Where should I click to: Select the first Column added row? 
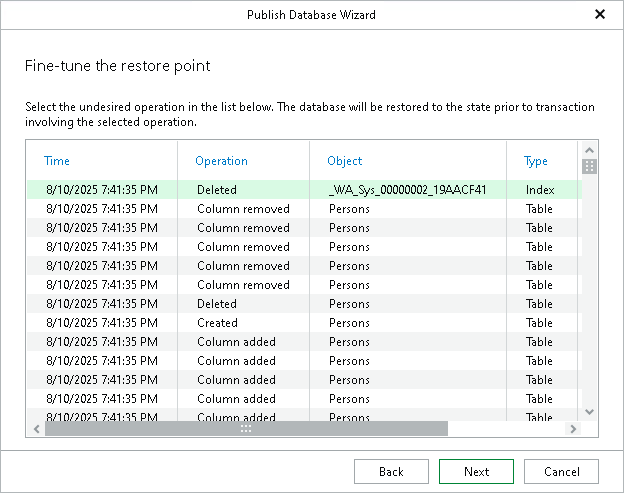(x=300, y=342)
